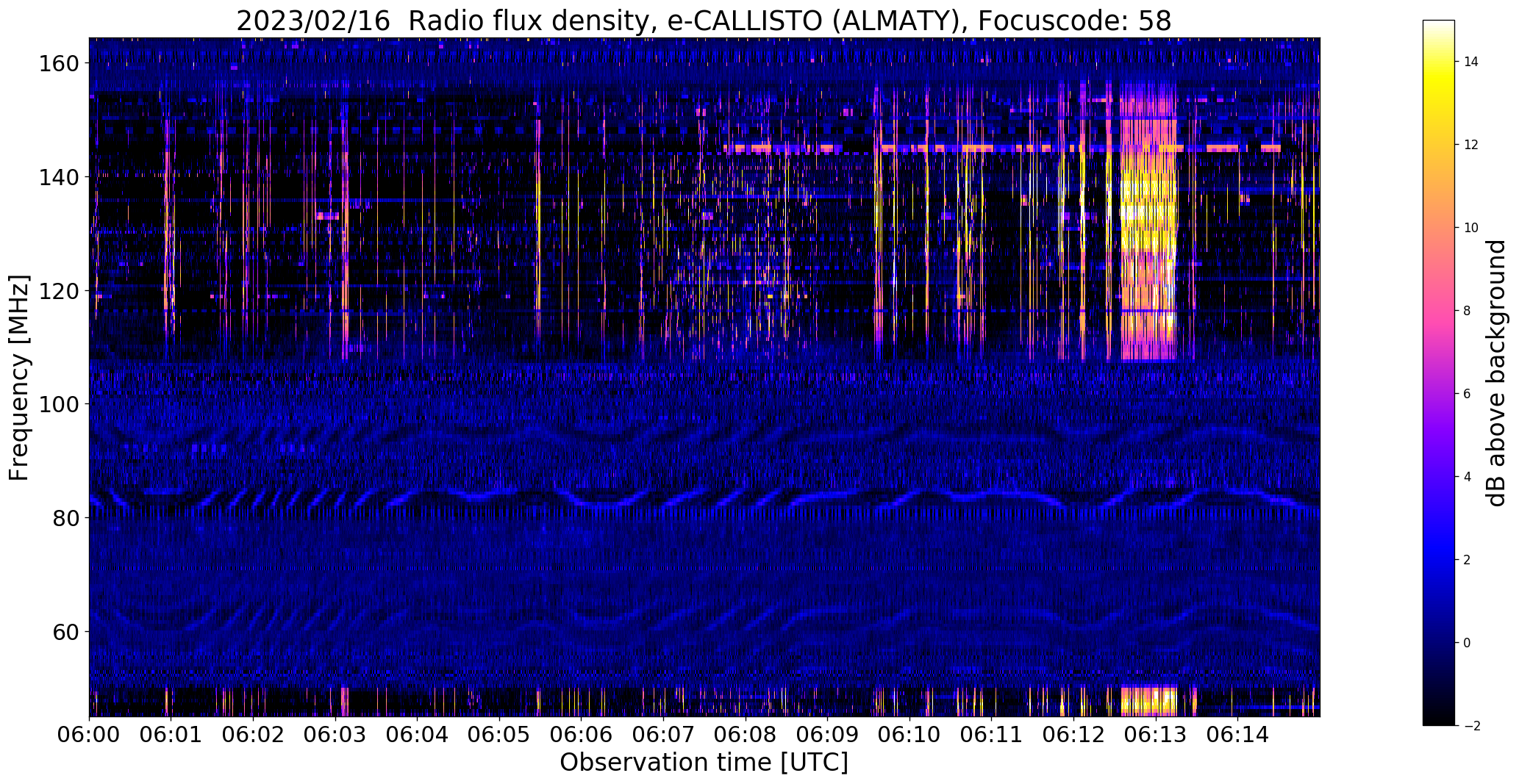This screenshot has width=1519, height=784.
Task: Click the colorbar tick label 0
Action: tap(1468, 643)
